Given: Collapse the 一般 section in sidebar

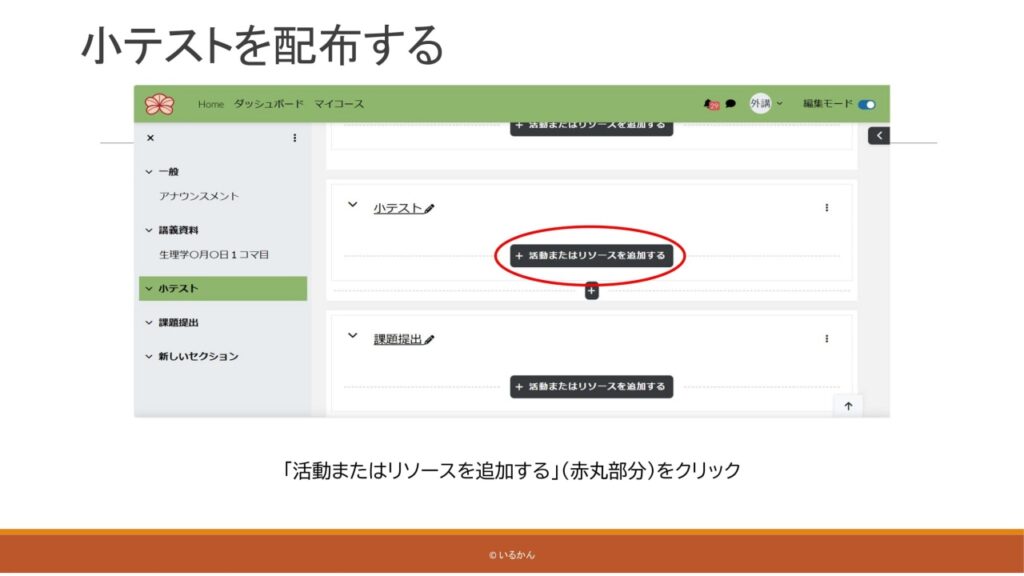Looking at the screenshot, I should [x=149, y=172].
